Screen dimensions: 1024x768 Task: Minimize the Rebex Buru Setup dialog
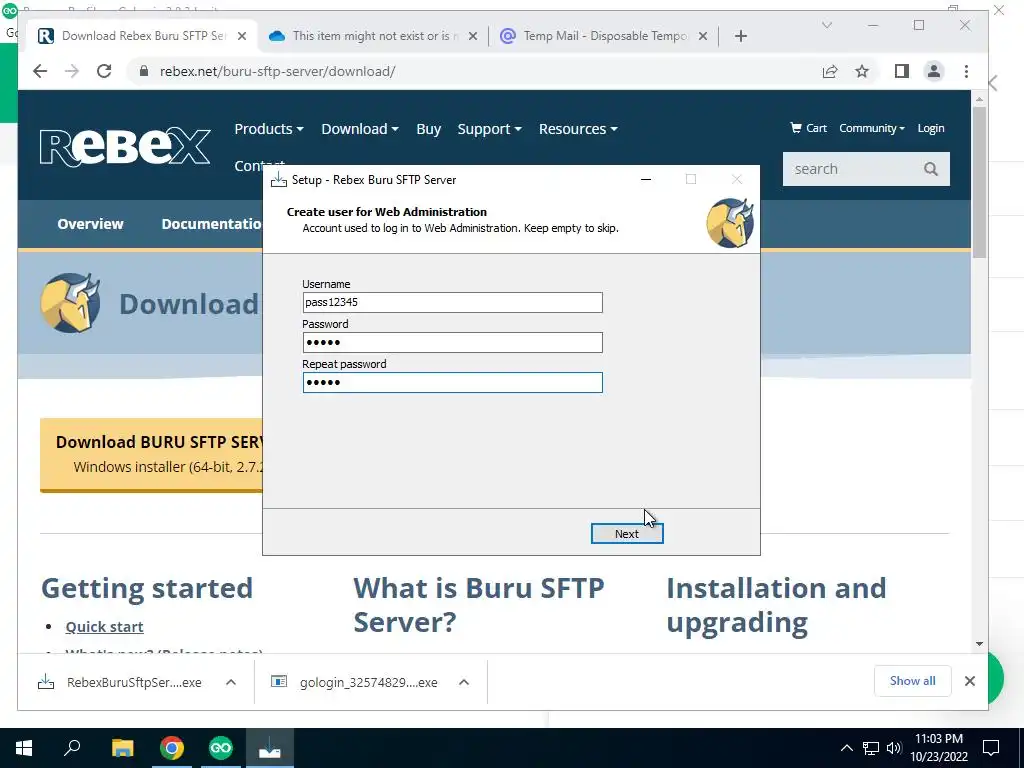click(x=646, y=180)
